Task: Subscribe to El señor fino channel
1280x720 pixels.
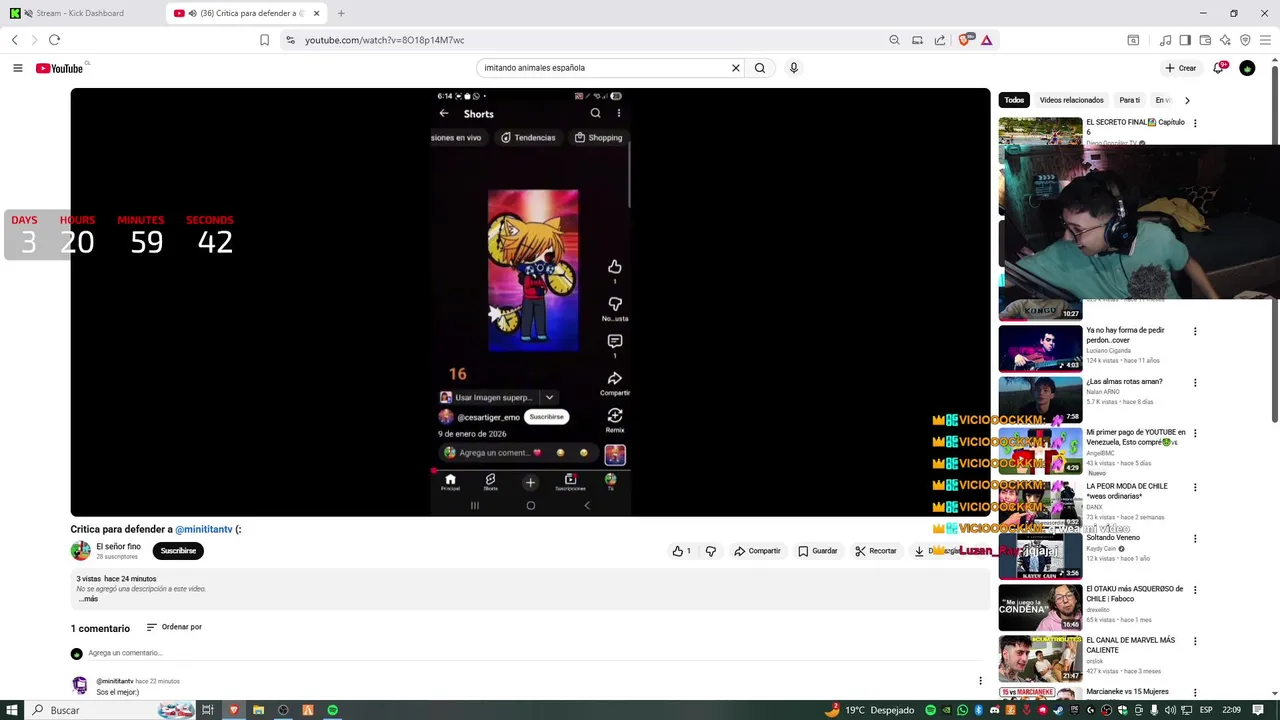Action: click(x=178, y=551)
